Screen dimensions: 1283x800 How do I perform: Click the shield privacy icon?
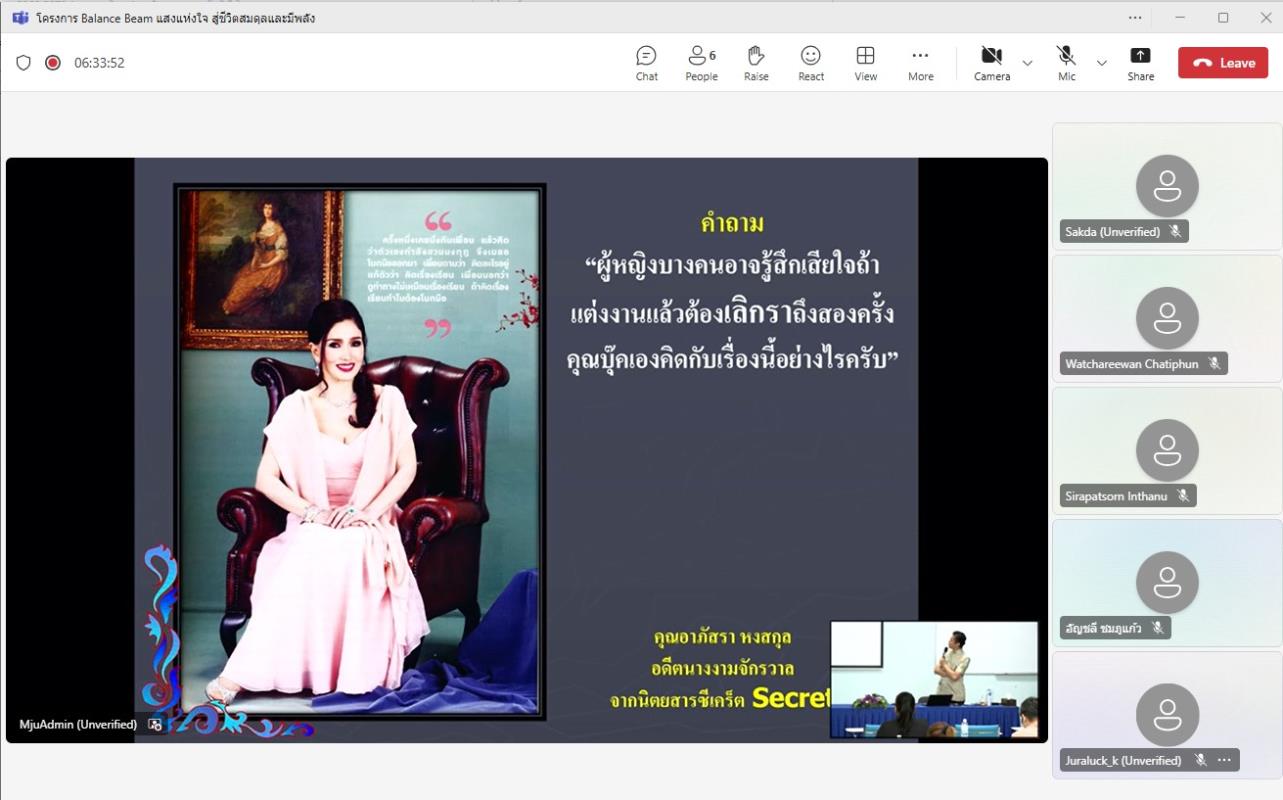23,63
